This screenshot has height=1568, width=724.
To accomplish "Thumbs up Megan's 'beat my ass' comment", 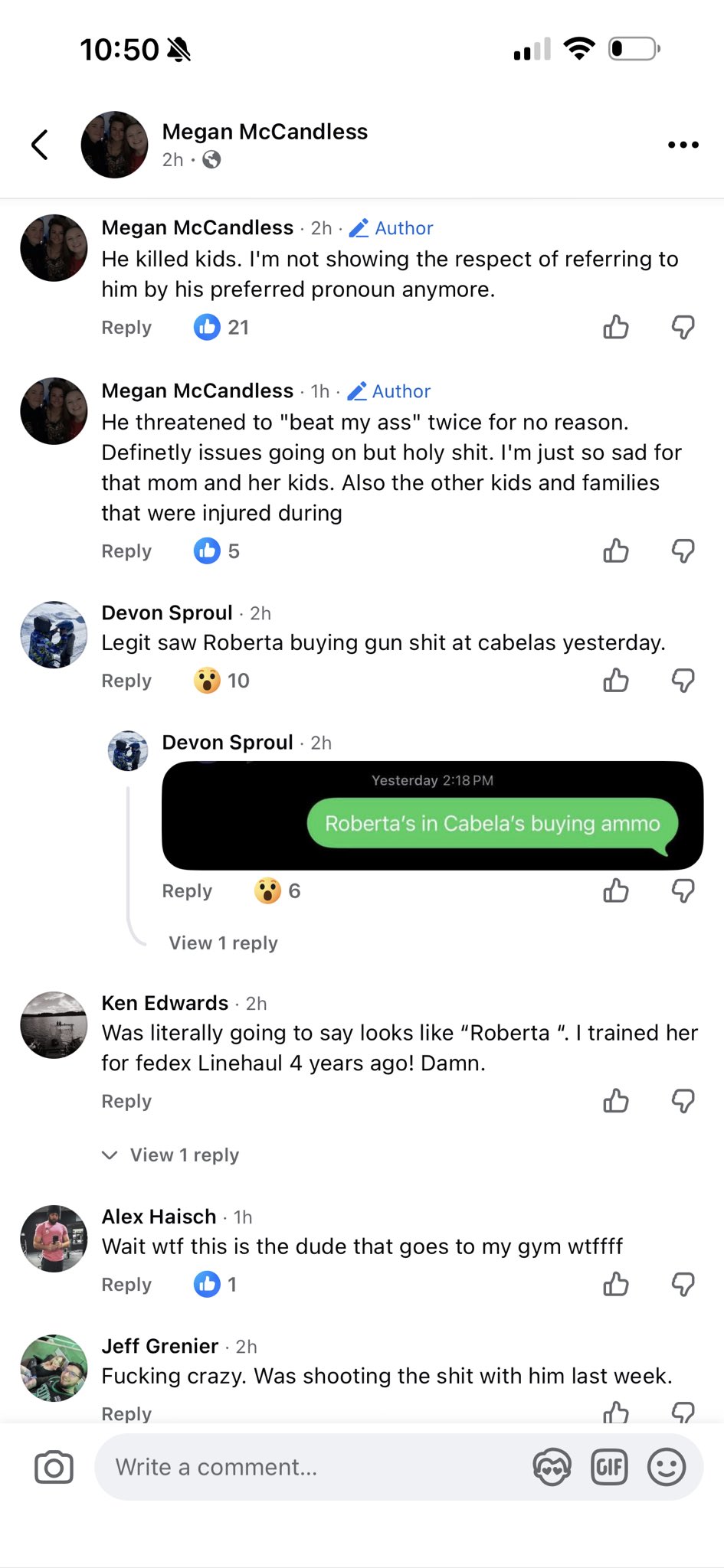I will click(x=616, y=551).
